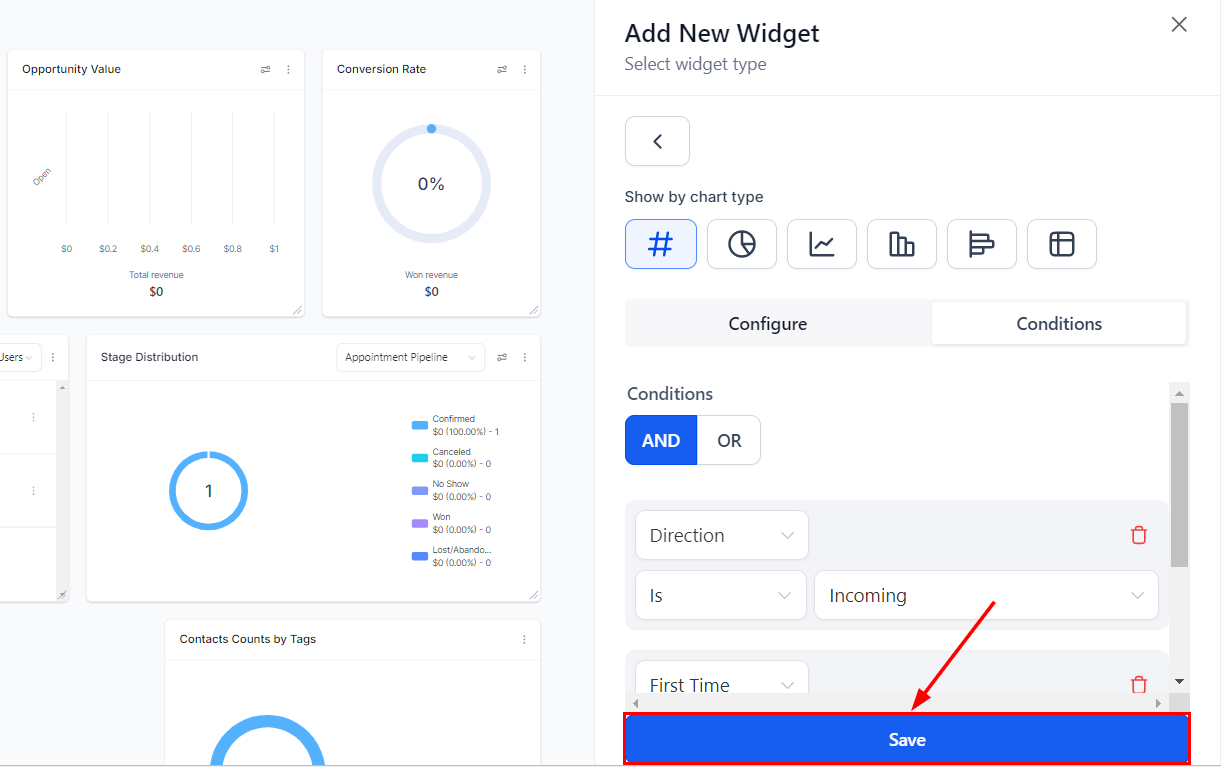Toggle the No Show legend entry
The height and width of the screenshot is (767, 1221).
coord(452,490)
